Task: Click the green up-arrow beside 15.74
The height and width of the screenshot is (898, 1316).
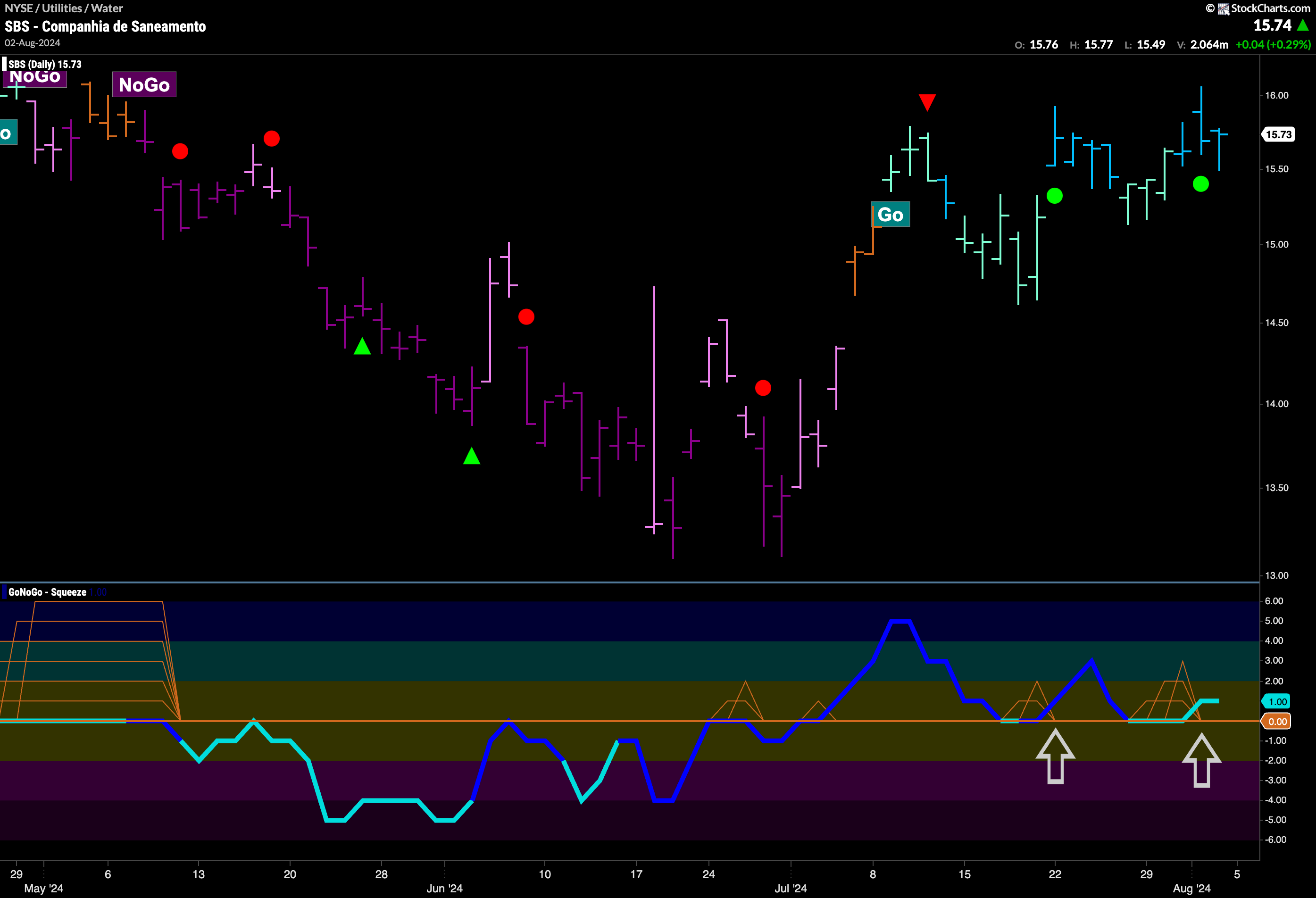Action: (1303, 25)
